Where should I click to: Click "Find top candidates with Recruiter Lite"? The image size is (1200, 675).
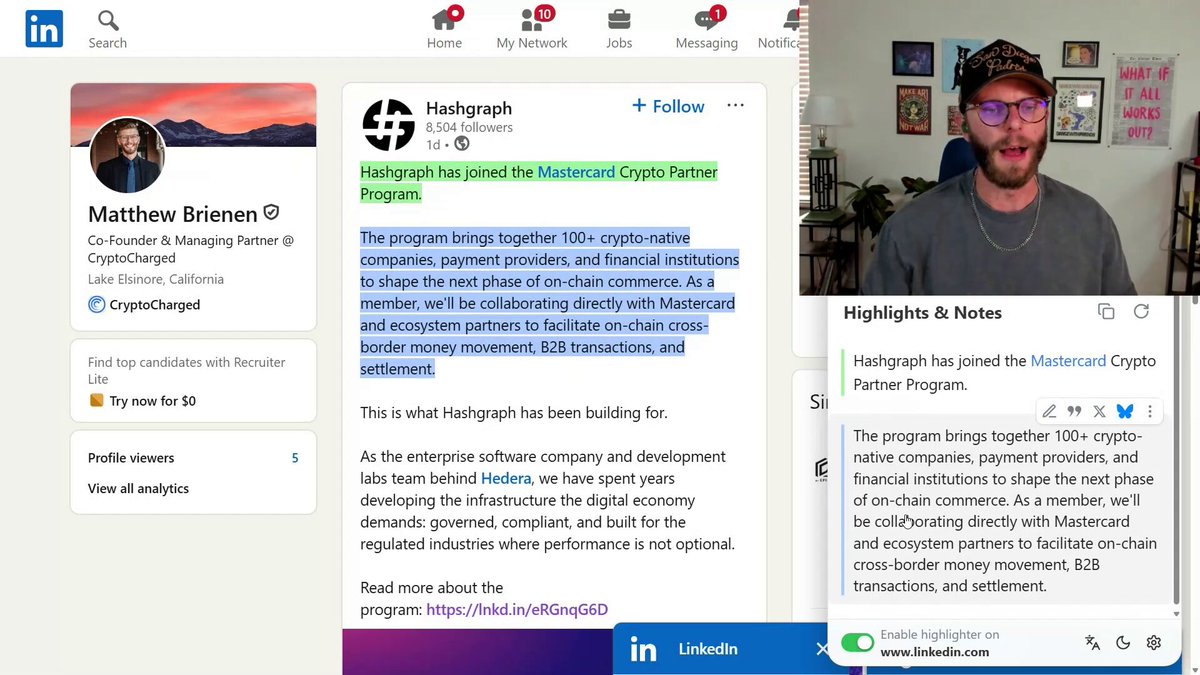(x=187, y=370)
